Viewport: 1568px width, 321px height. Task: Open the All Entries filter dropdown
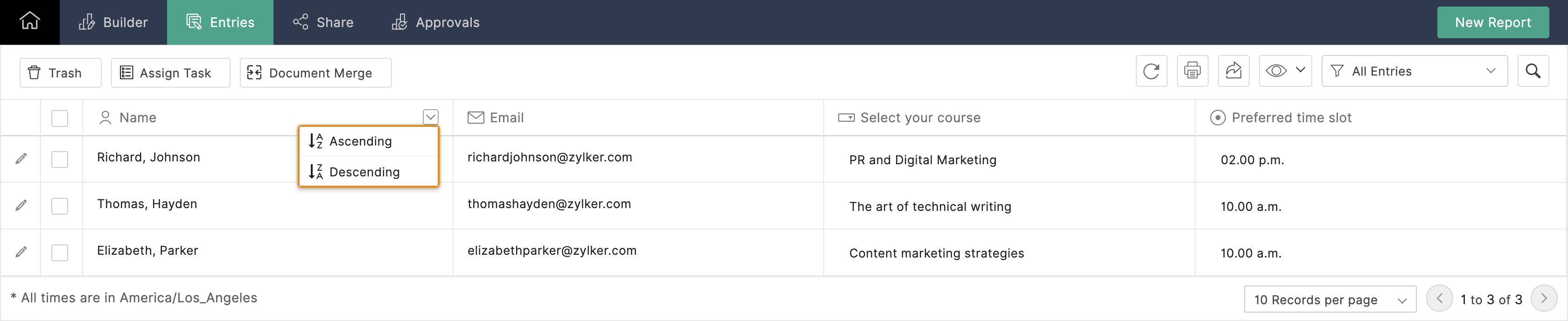point(1414,71)
